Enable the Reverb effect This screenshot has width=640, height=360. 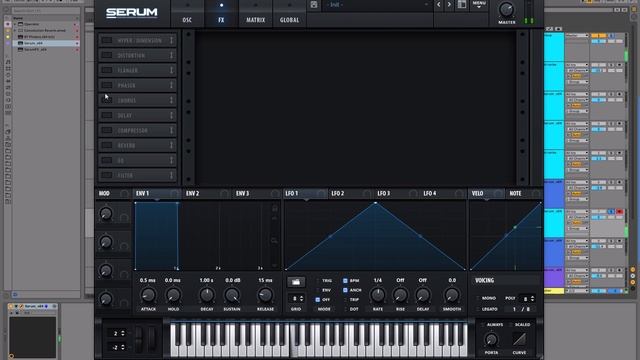[x=107, y=145]
